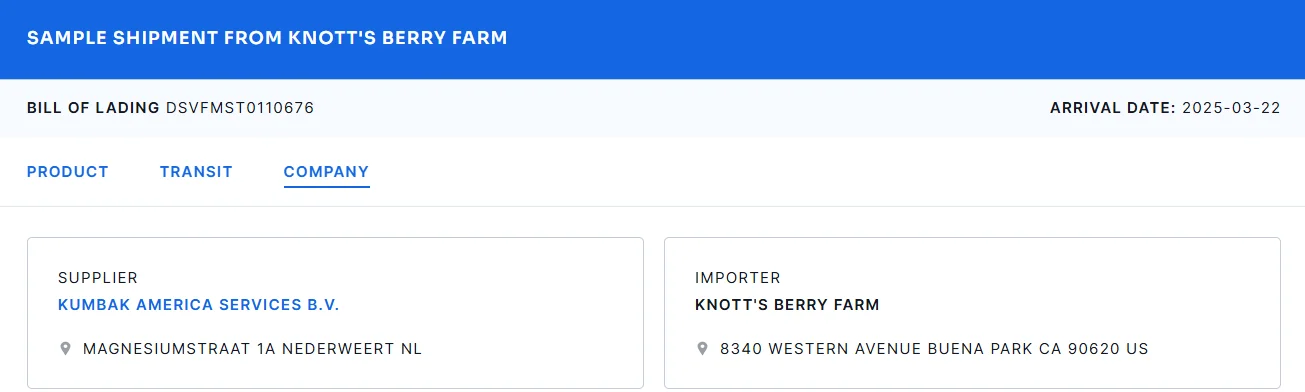The image size is (1305, 392).
Task: Click the blue header banner
Action: [x=652, y=39]
